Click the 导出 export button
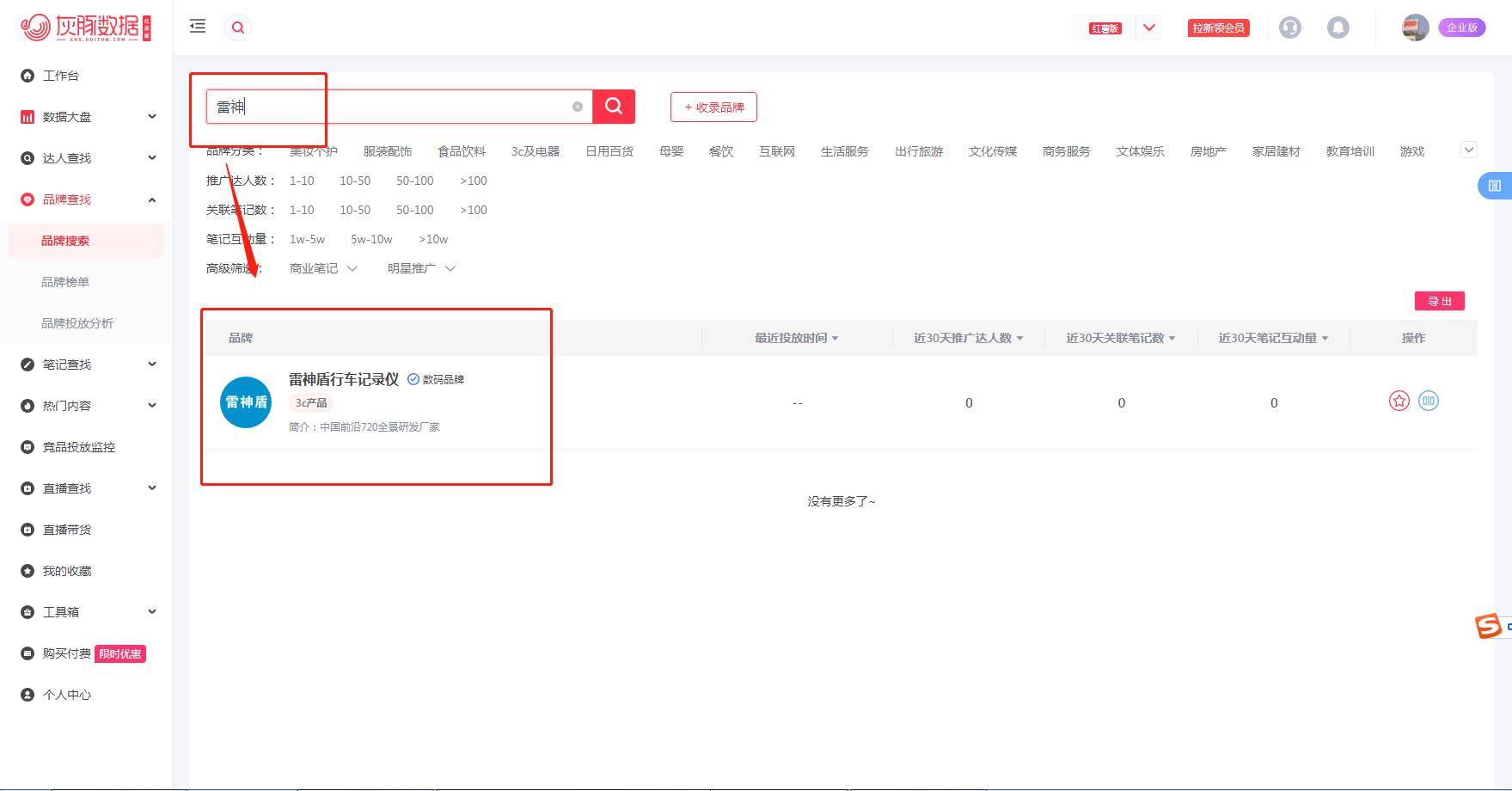This screenshot has width=1512, height=791. click(1440, 301)
